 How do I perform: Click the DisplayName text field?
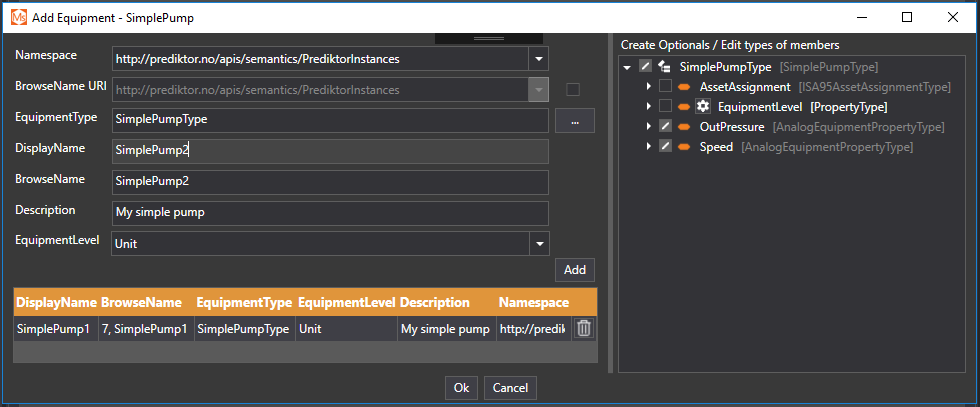click(x=330, y=151)
